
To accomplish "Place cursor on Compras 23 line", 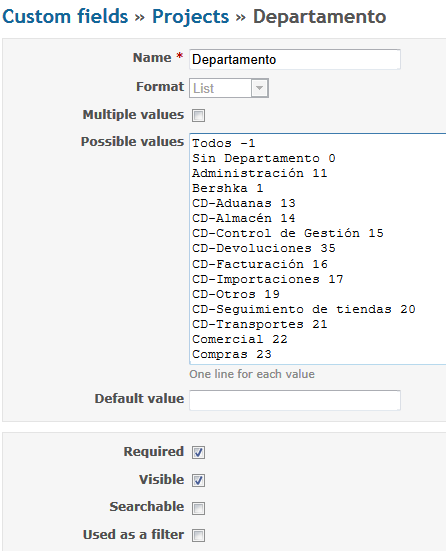I will pos(232,354).
